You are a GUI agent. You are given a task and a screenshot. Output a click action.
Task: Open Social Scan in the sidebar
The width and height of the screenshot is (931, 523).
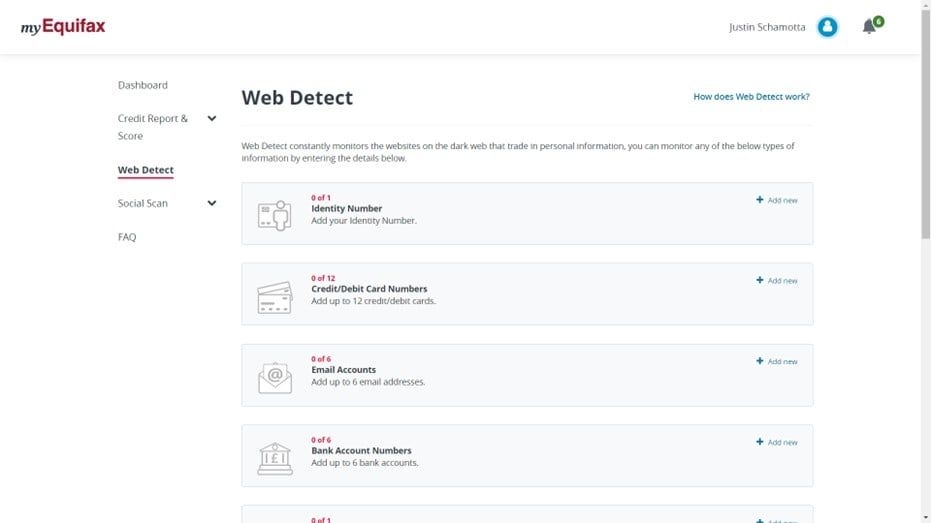point(142,203)
